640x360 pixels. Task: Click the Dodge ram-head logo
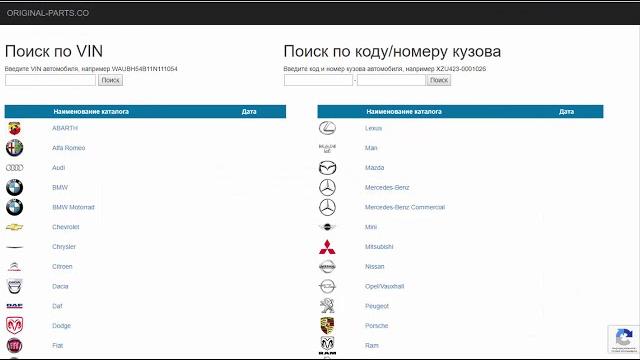coord(14,326)
